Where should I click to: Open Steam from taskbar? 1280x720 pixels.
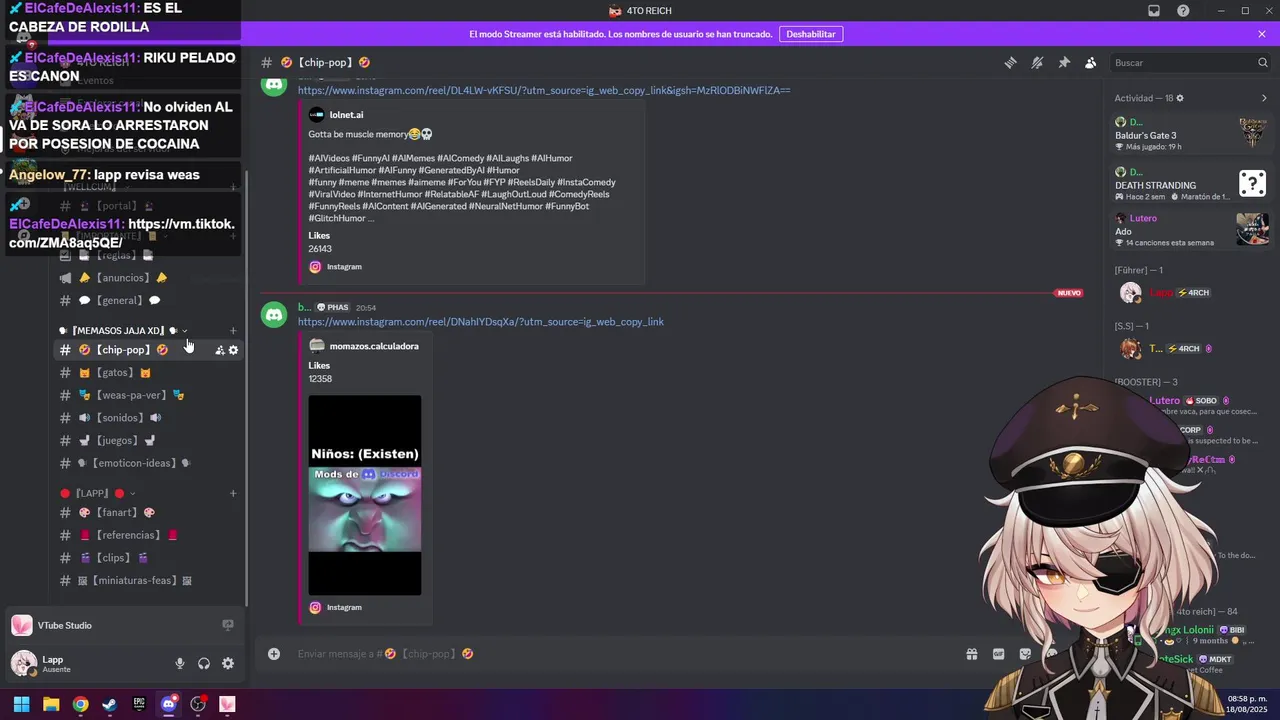click(109, 704)
